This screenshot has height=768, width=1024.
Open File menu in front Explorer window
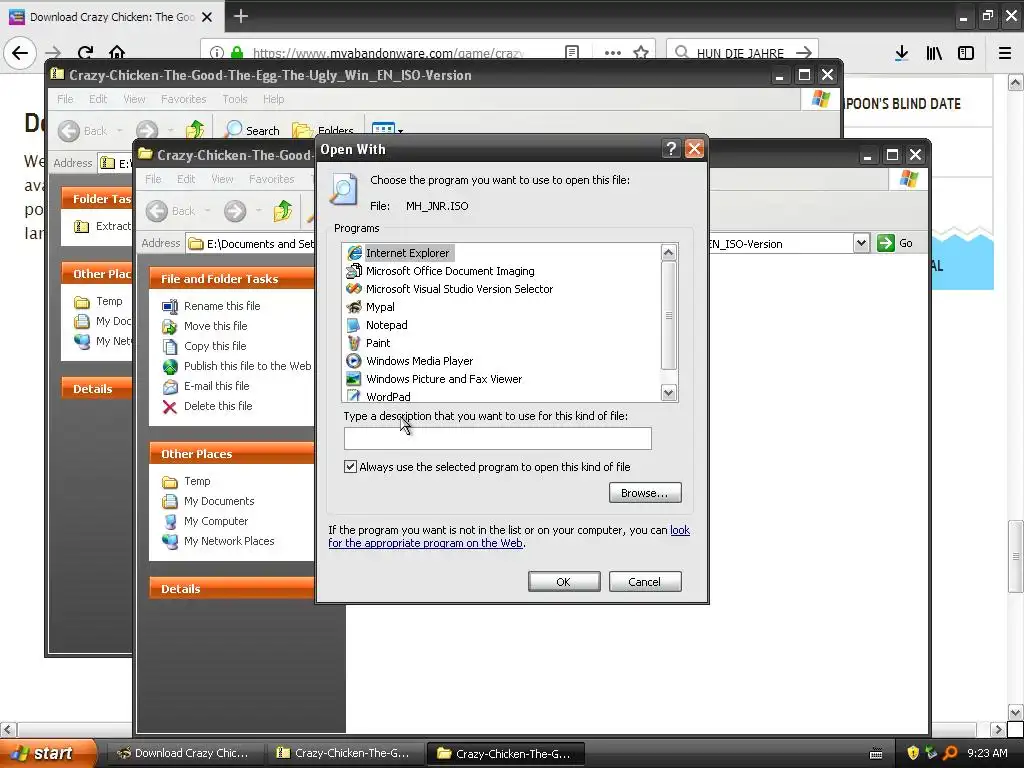(x=153, y=179)
